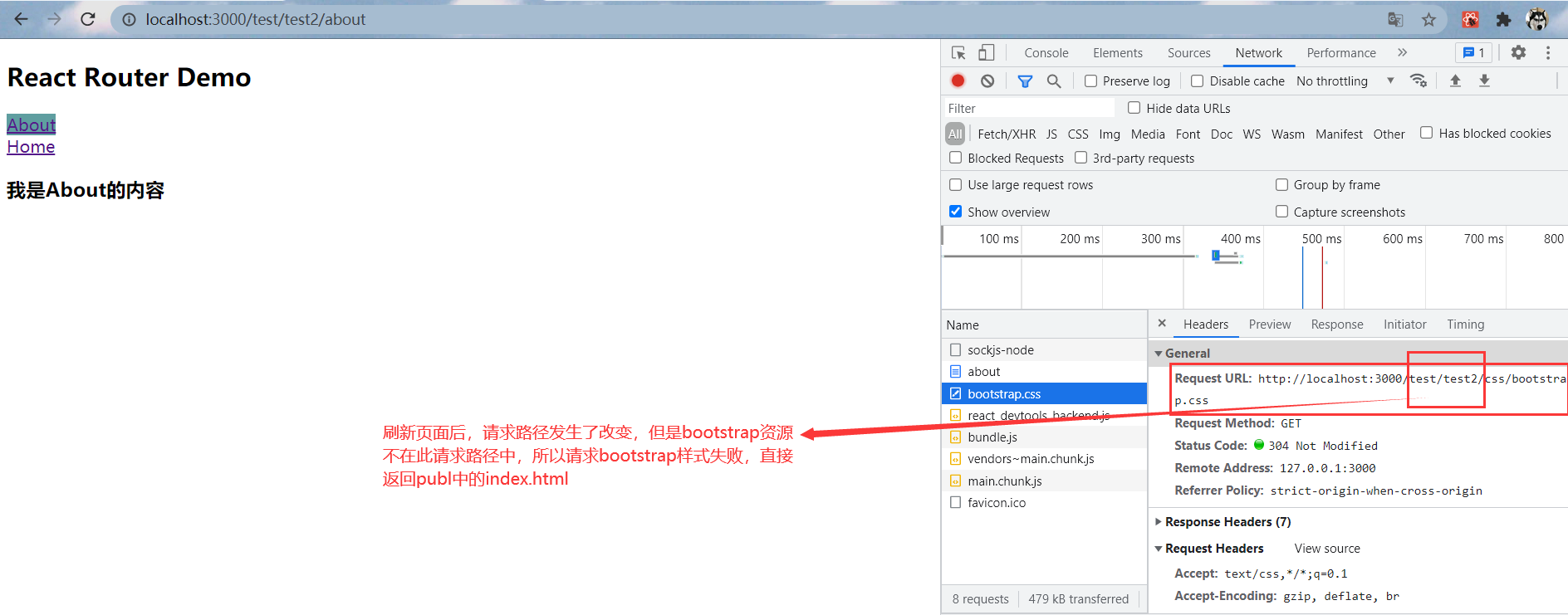This screenshot has width=1568, height=615.
Task: View site information icon in address bar
Action: (129, 19)
